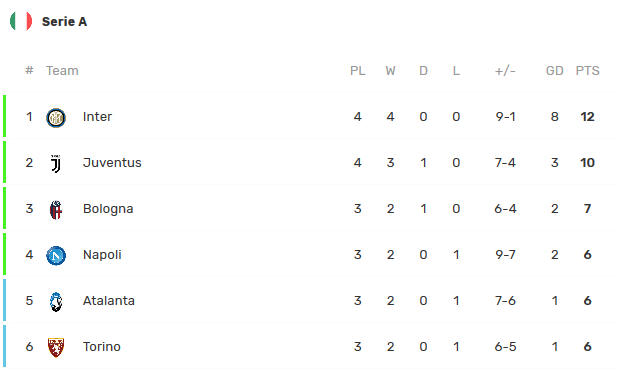Click the Napoli club badge

(x=56, y=255)
